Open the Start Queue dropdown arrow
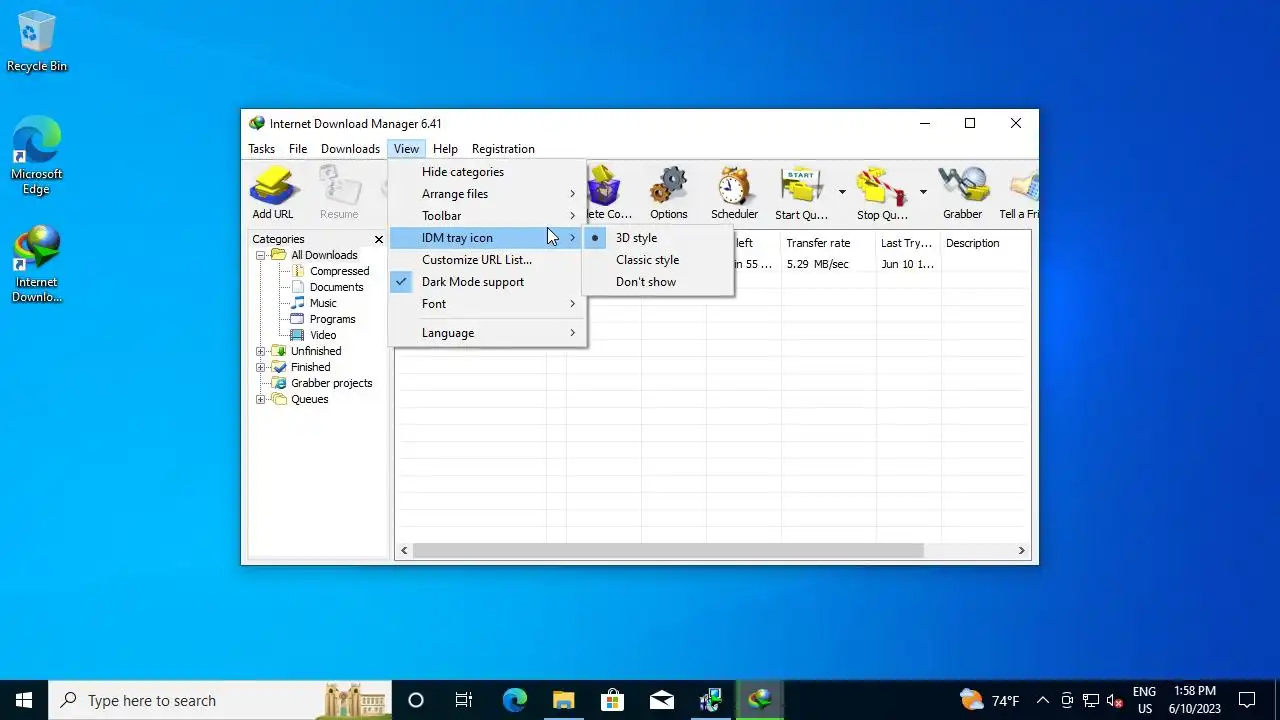Viewport: 1280px width, 720px height. tap(842, 192)
